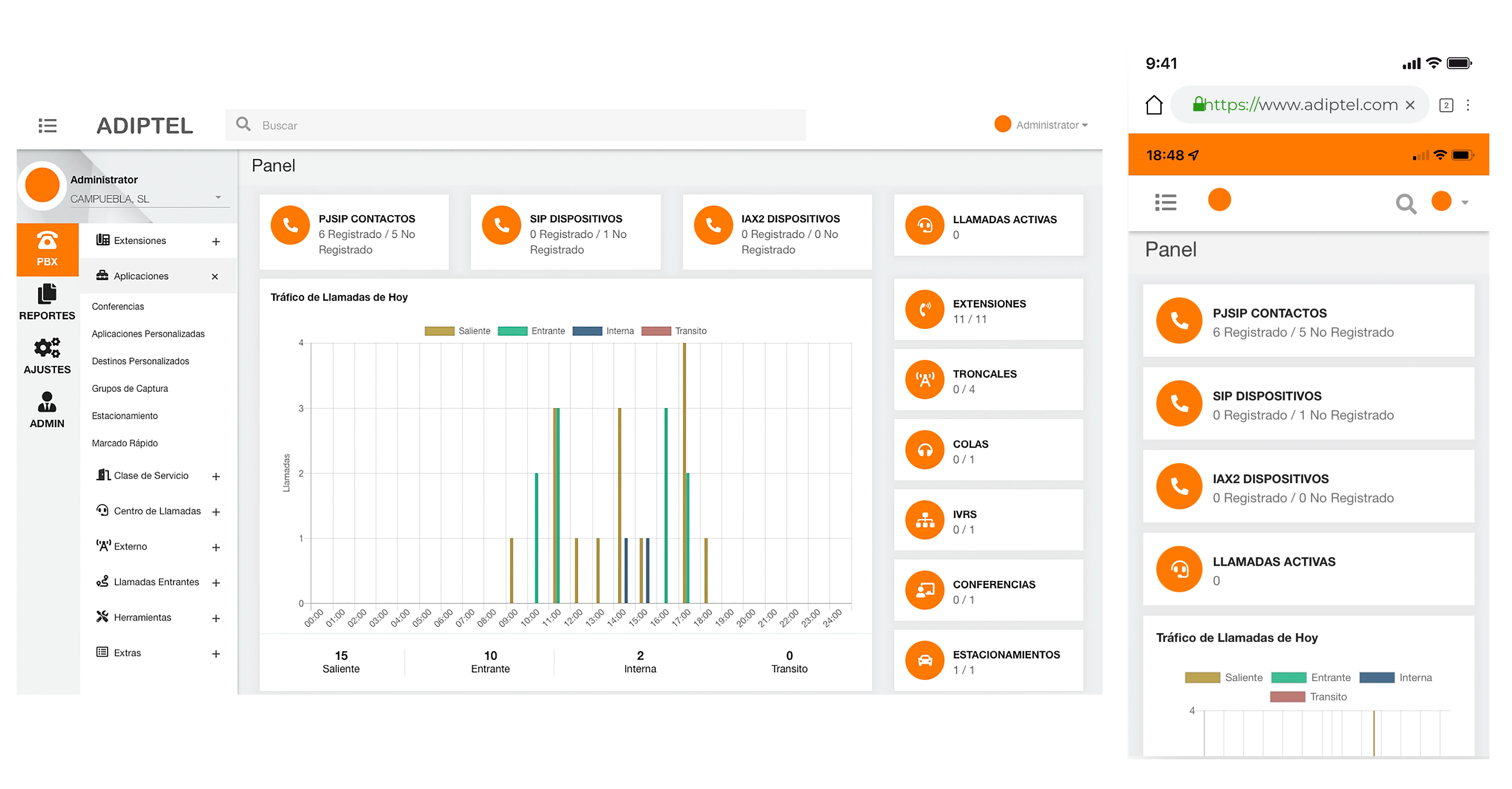1512x789 pixels.
Task: Click the LLAMADAS ACTIVAS headset icon
Action: click(925, 225)
